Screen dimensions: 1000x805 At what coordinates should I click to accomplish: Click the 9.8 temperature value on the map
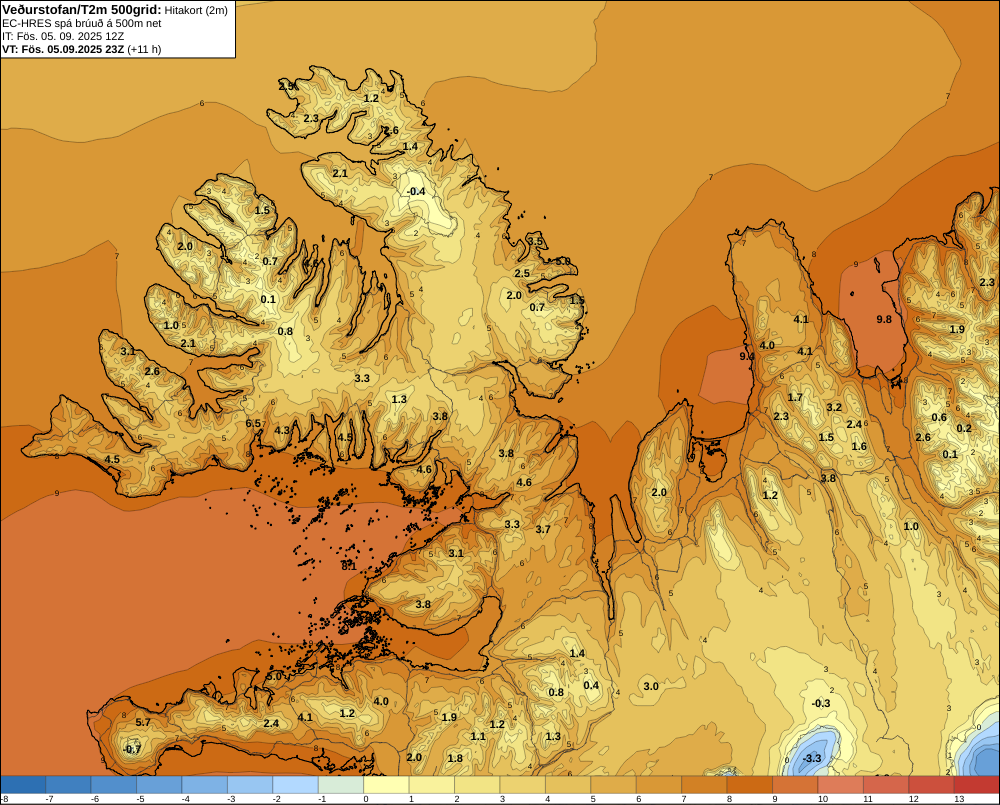884,319
